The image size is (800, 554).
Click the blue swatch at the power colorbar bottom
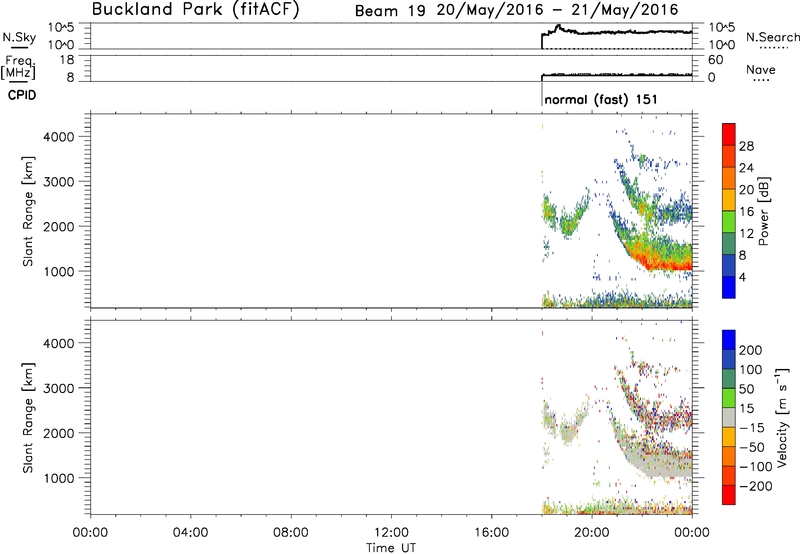[x=729, y=287]
